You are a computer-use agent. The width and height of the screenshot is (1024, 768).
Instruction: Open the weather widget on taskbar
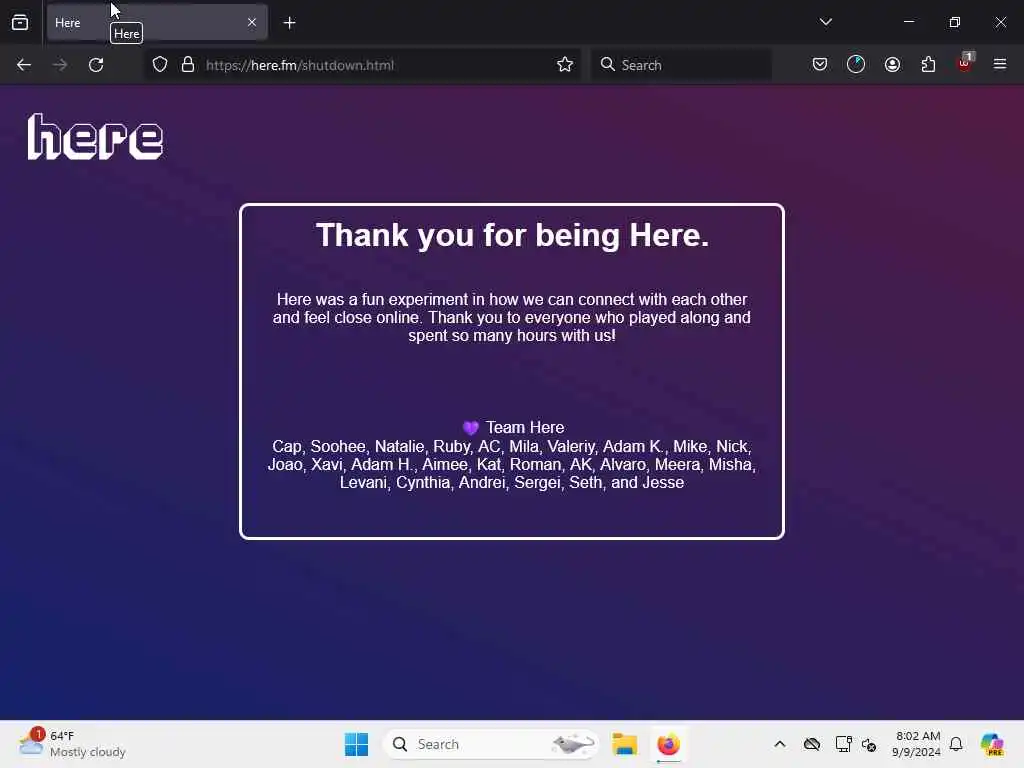(72, 744)
